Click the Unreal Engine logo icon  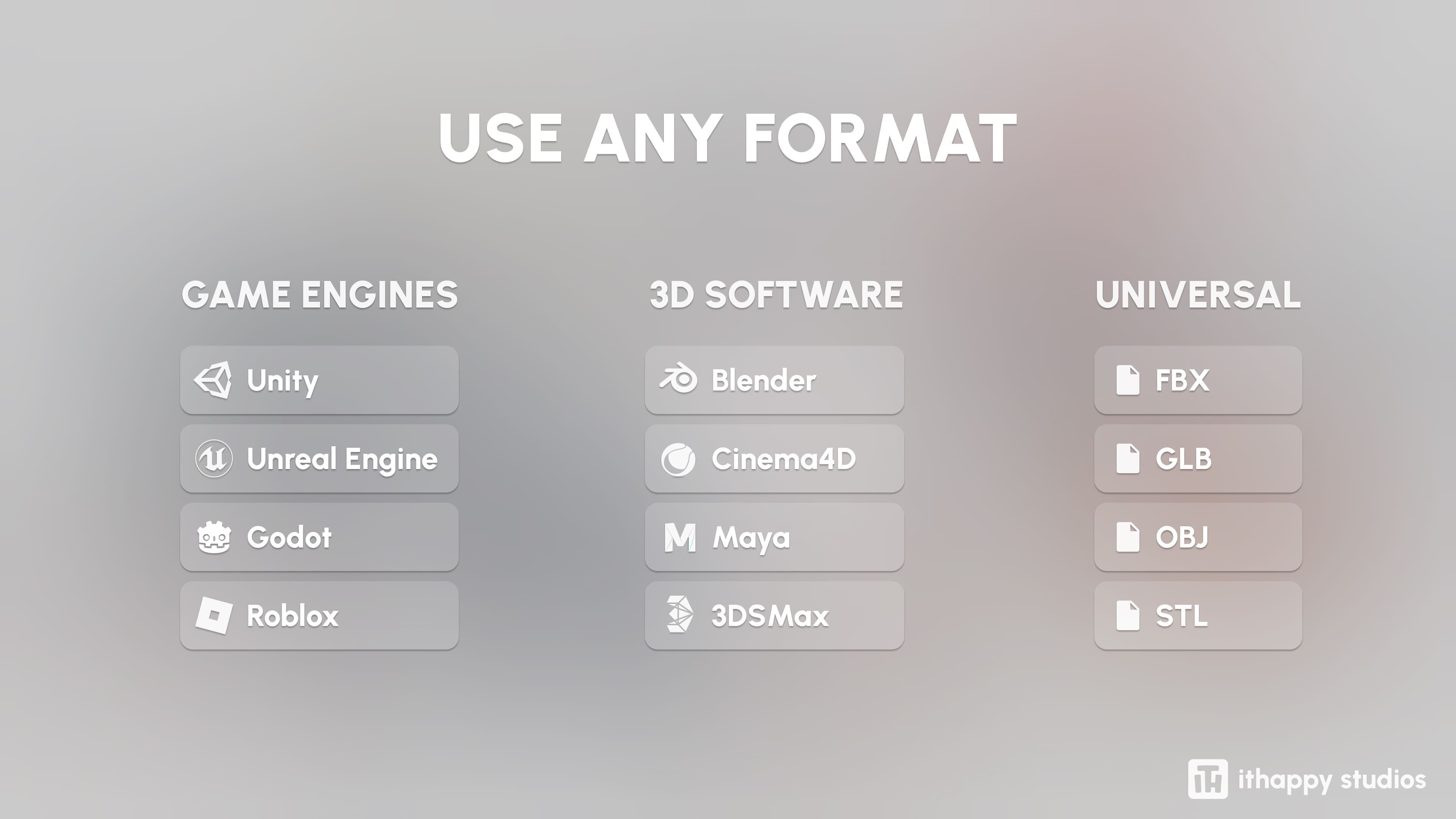213,458
